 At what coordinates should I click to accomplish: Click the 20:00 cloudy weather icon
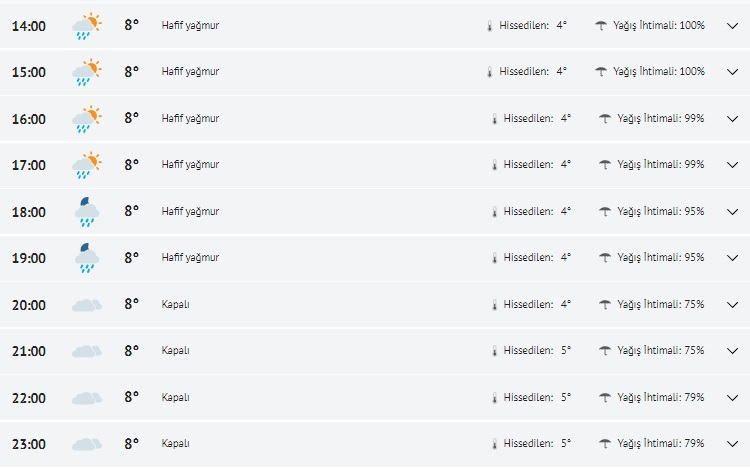click(x=87, y=305)
